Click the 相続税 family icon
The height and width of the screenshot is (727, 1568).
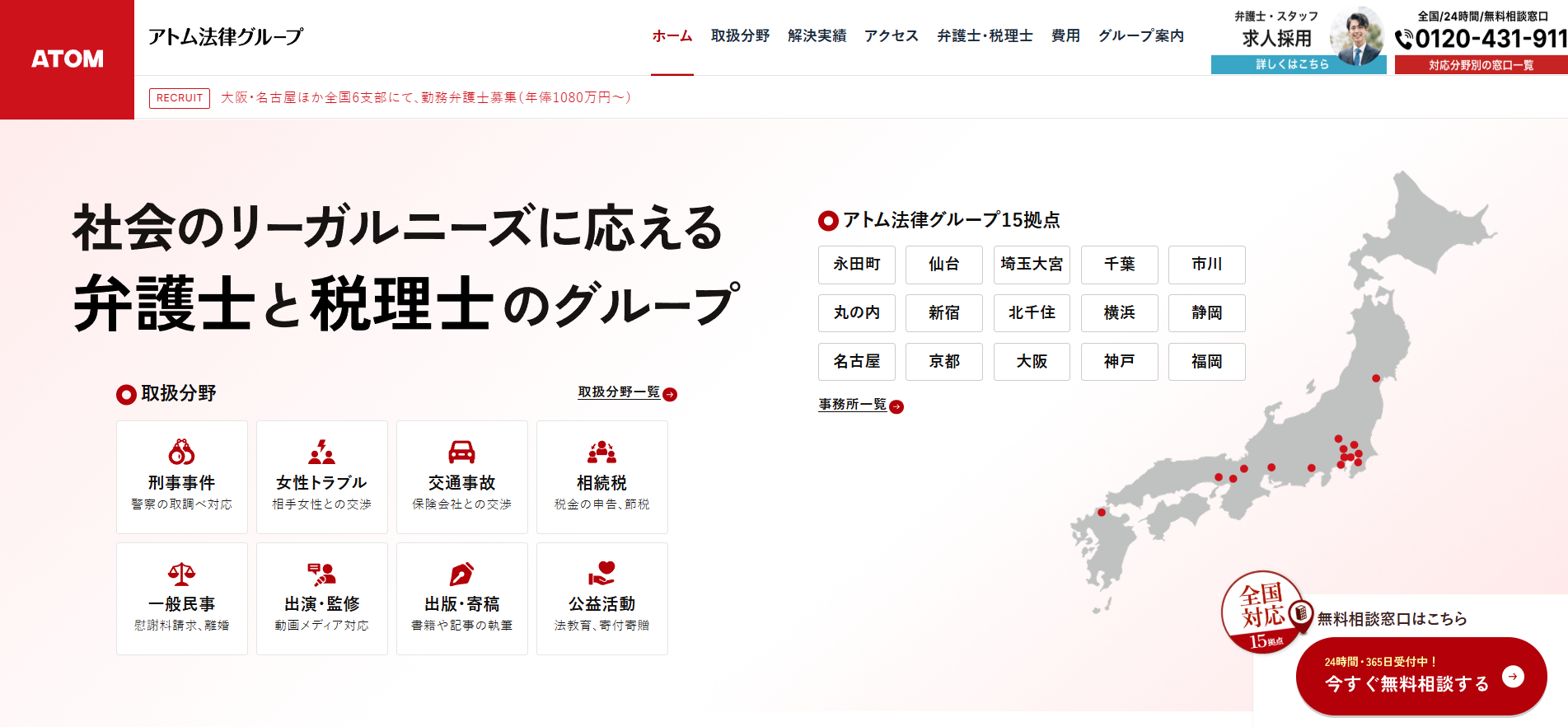(x=601, y=452)
